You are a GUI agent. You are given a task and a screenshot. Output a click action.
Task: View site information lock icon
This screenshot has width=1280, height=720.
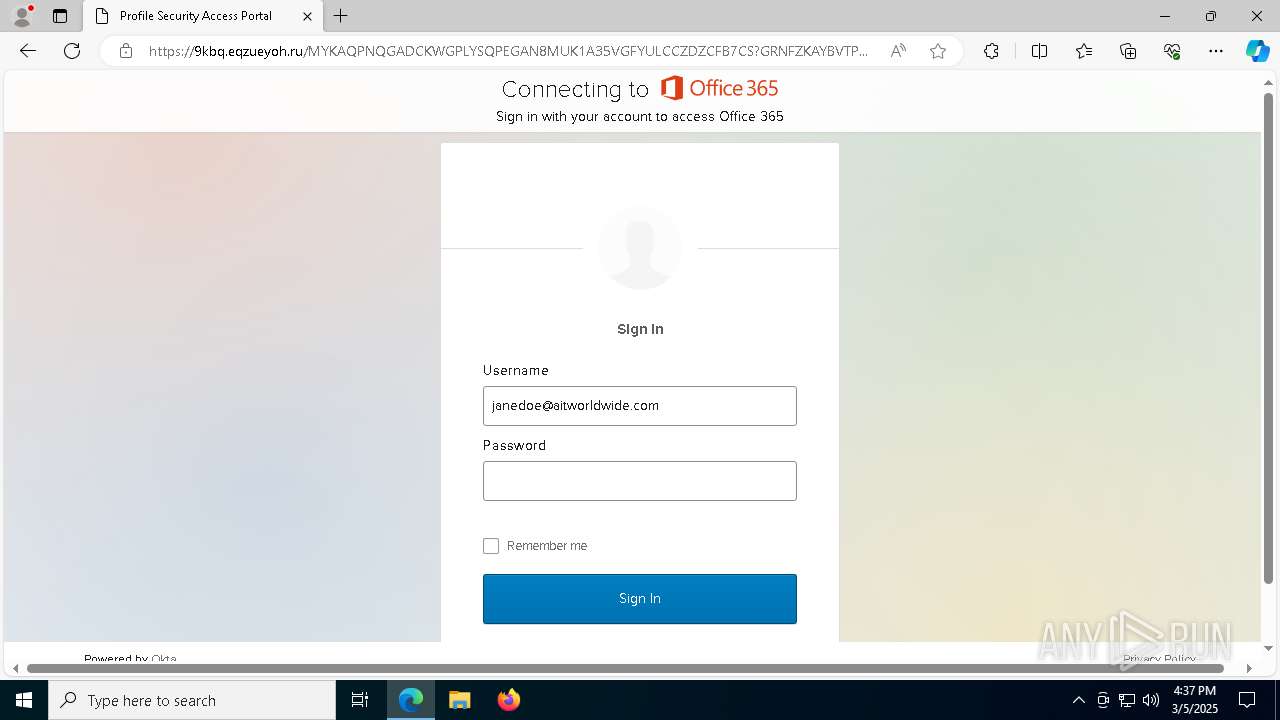point(126,51)
